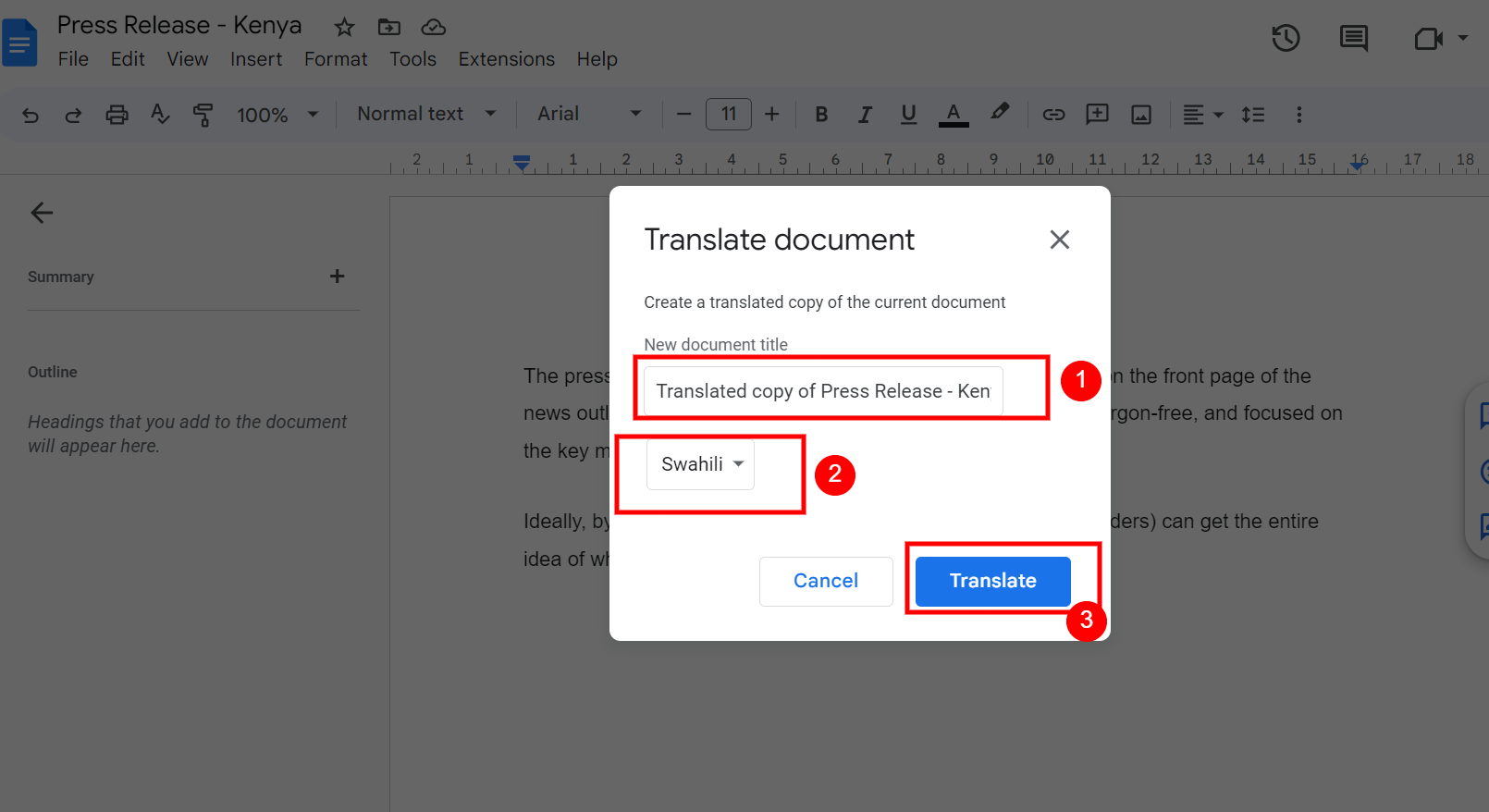This screenshot has height=812, width=1489.
Task: Open the Tools menu
Action: point(412,59)
